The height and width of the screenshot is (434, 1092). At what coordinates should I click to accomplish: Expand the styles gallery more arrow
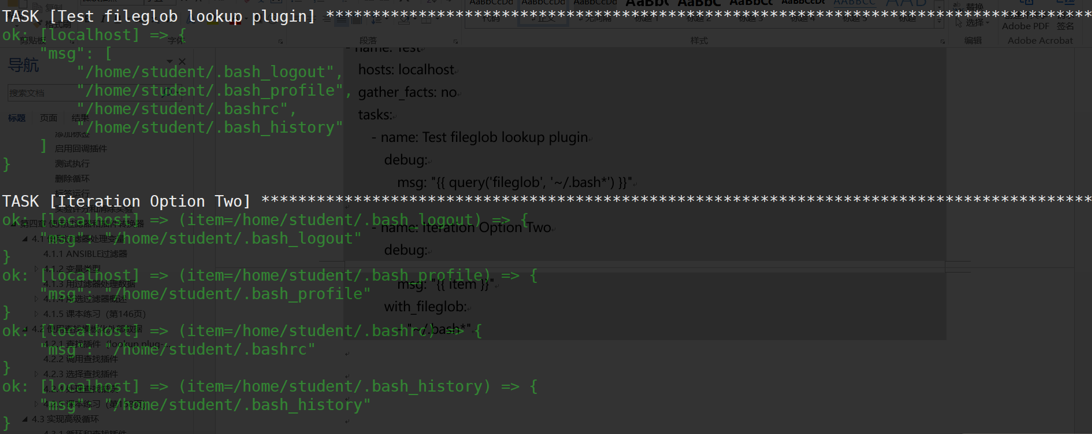tap(940, 20)
